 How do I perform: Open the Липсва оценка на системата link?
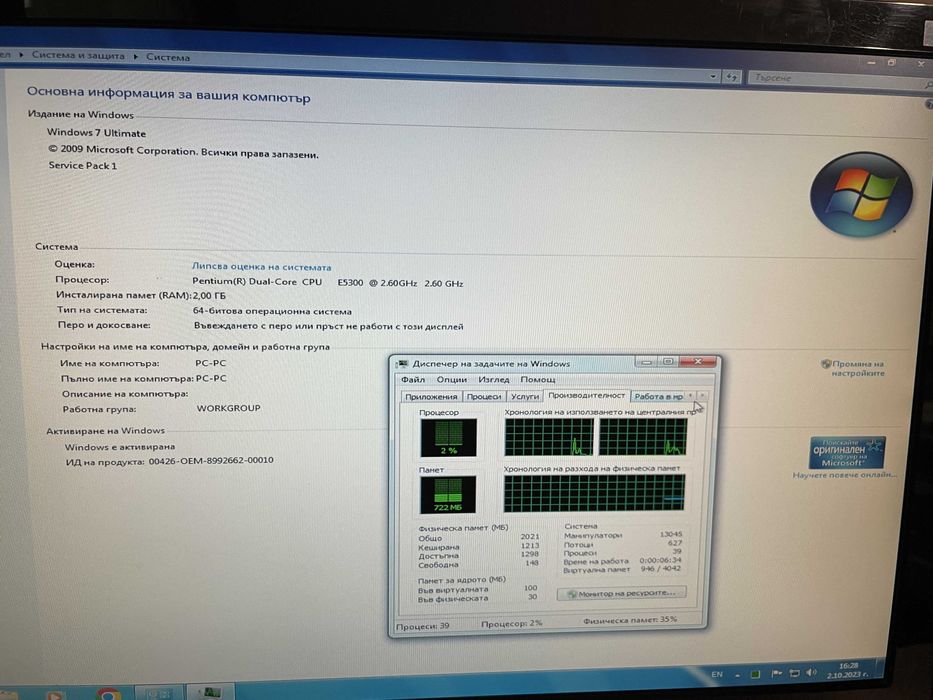261,267
